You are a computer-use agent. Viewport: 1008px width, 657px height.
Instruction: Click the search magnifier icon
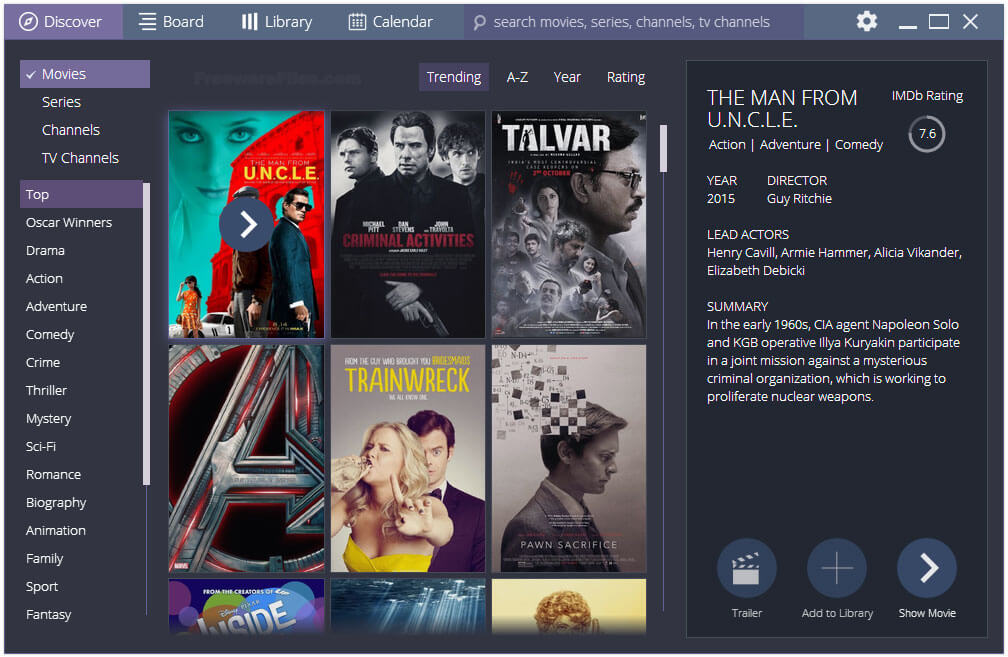click(479, 22)
